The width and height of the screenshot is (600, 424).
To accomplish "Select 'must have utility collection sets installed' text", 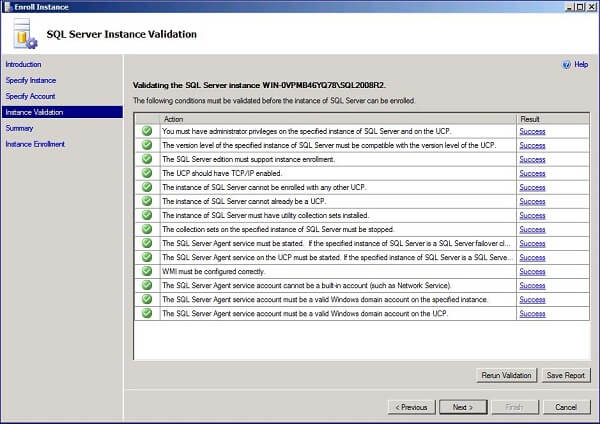I will (x=266, y=215).
